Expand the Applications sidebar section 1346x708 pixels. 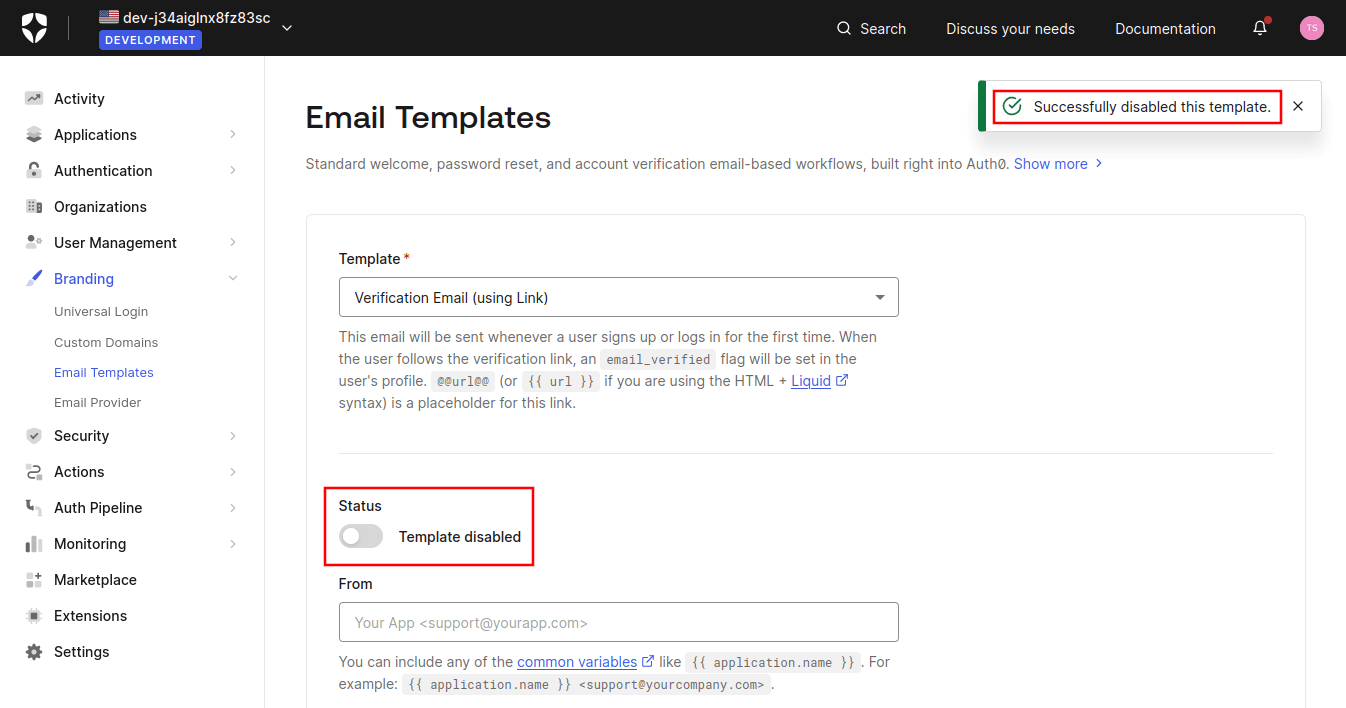point(232,134)
